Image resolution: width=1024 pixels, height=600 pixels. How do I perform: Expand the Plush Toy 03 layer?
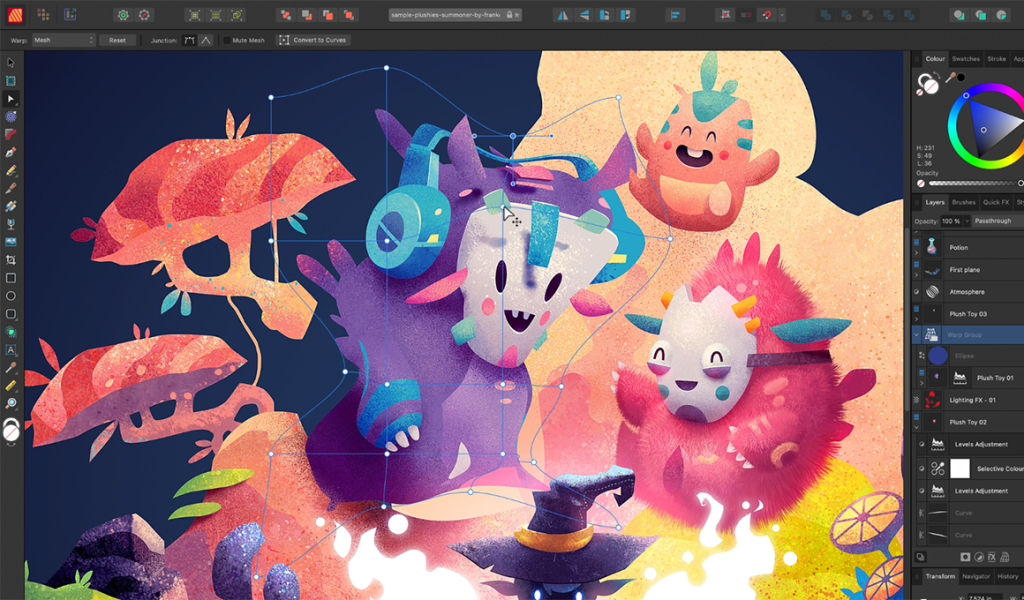tap(916, 319)
